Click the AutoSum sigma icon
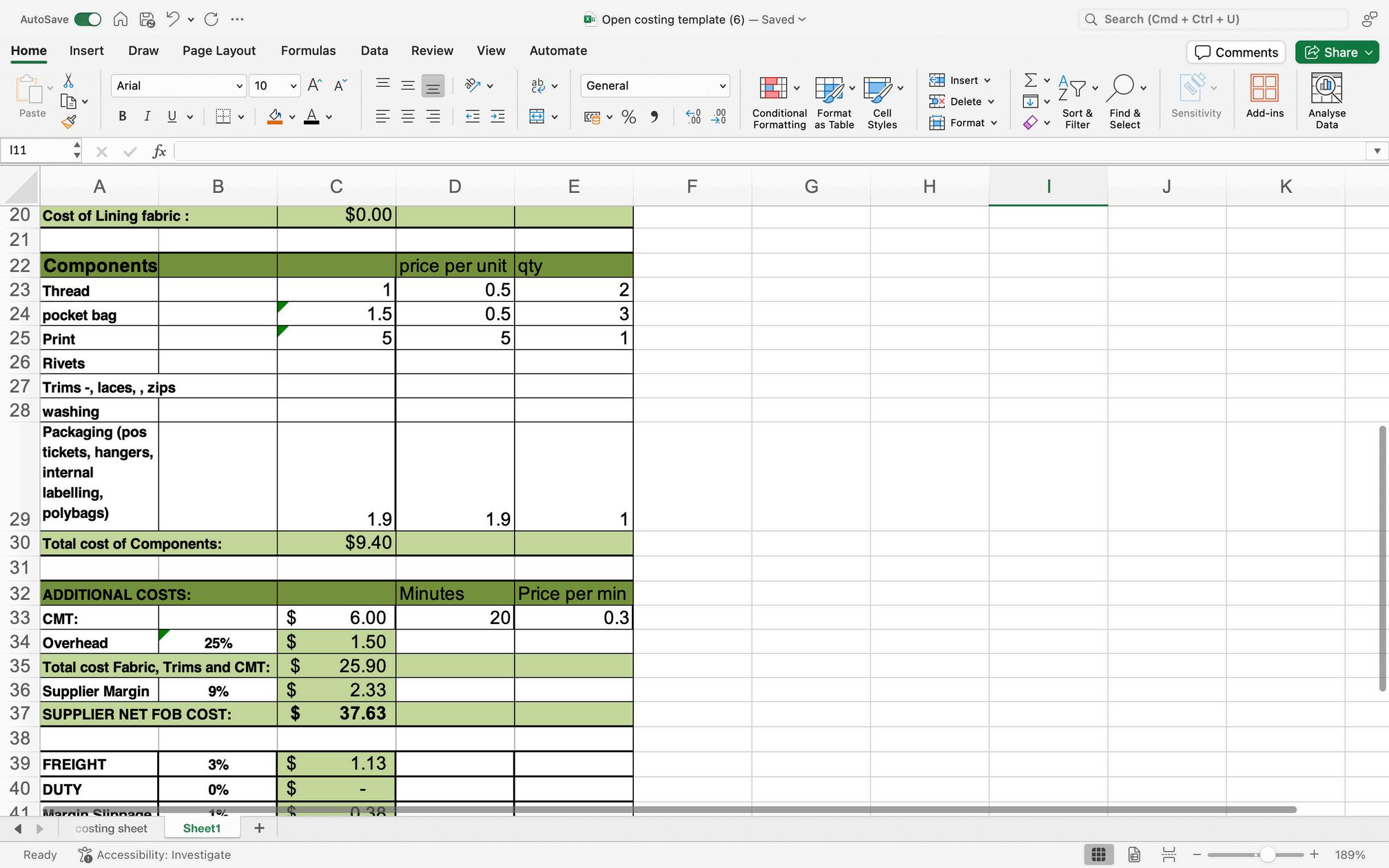The image size is (1389, 868). (x=1030, y=81)
